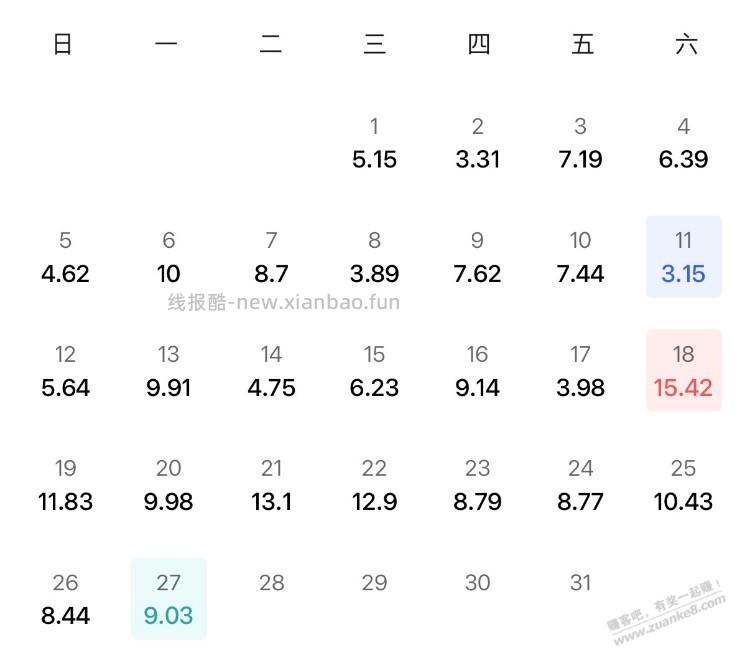750x665 pixels.
Task: Select day 6 with value 10
Action: tap(168, 257)
